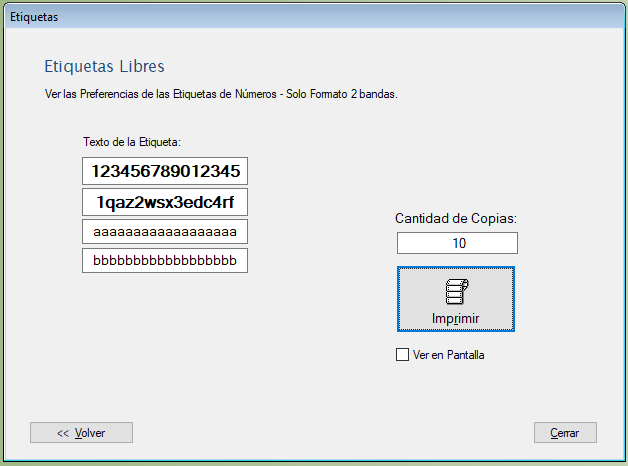Screen dimensions: 628x466
Task: Click the 'Texto de la Etiqueta:' label
Action: point(131,142)
